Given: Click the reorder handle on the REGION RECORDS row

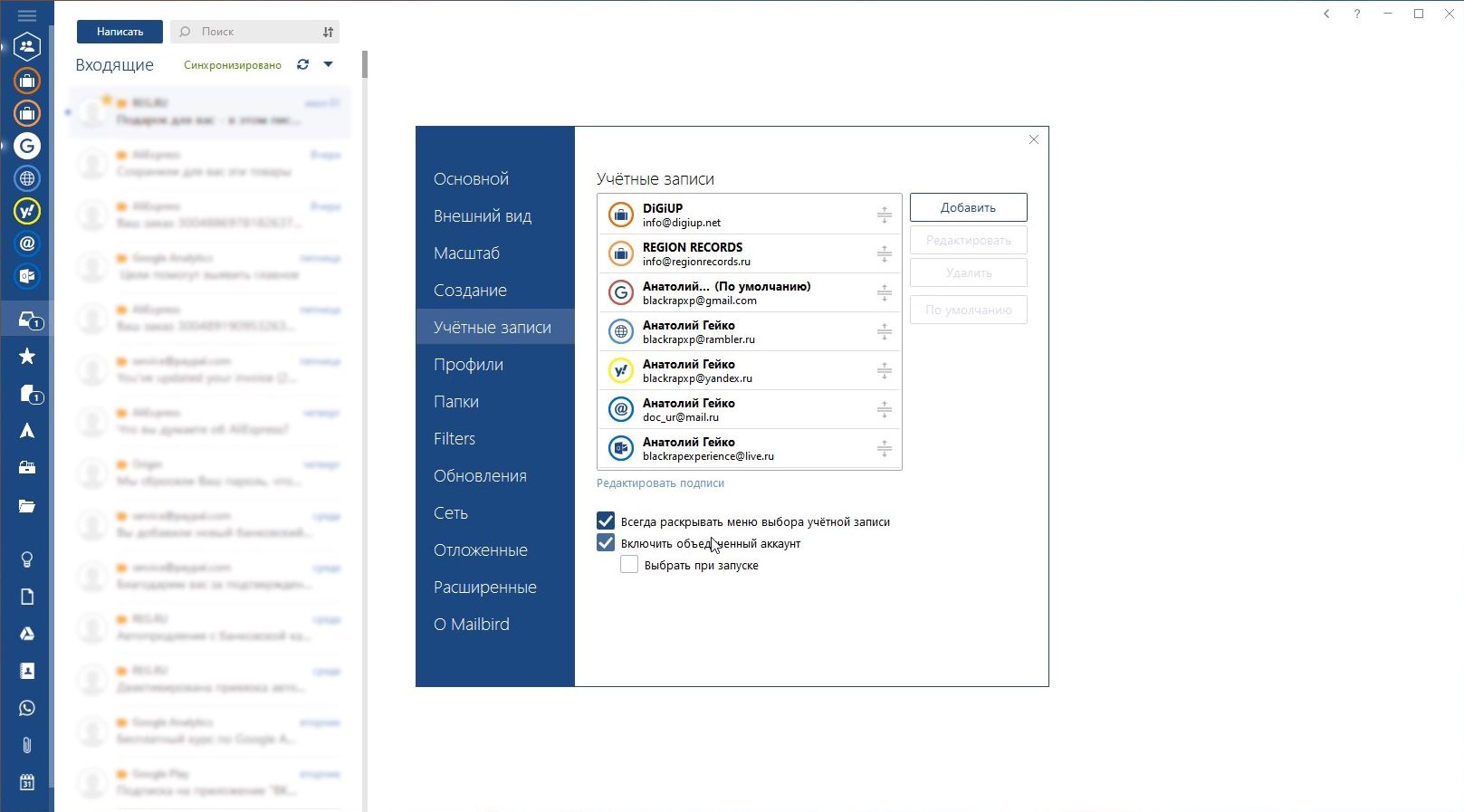Looking at the screenshot, I should (x=885, y=254).
